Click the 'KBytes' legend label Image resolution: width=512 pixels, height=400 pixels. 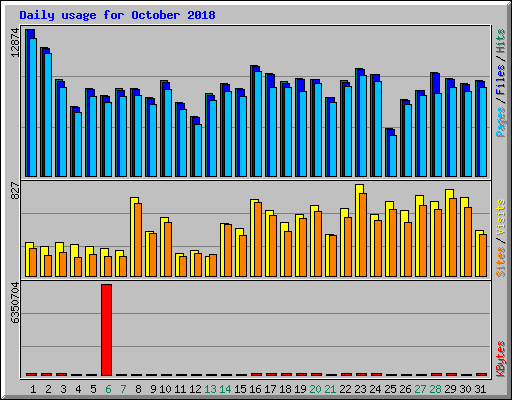pyautogui.click(x=500, y=359)
